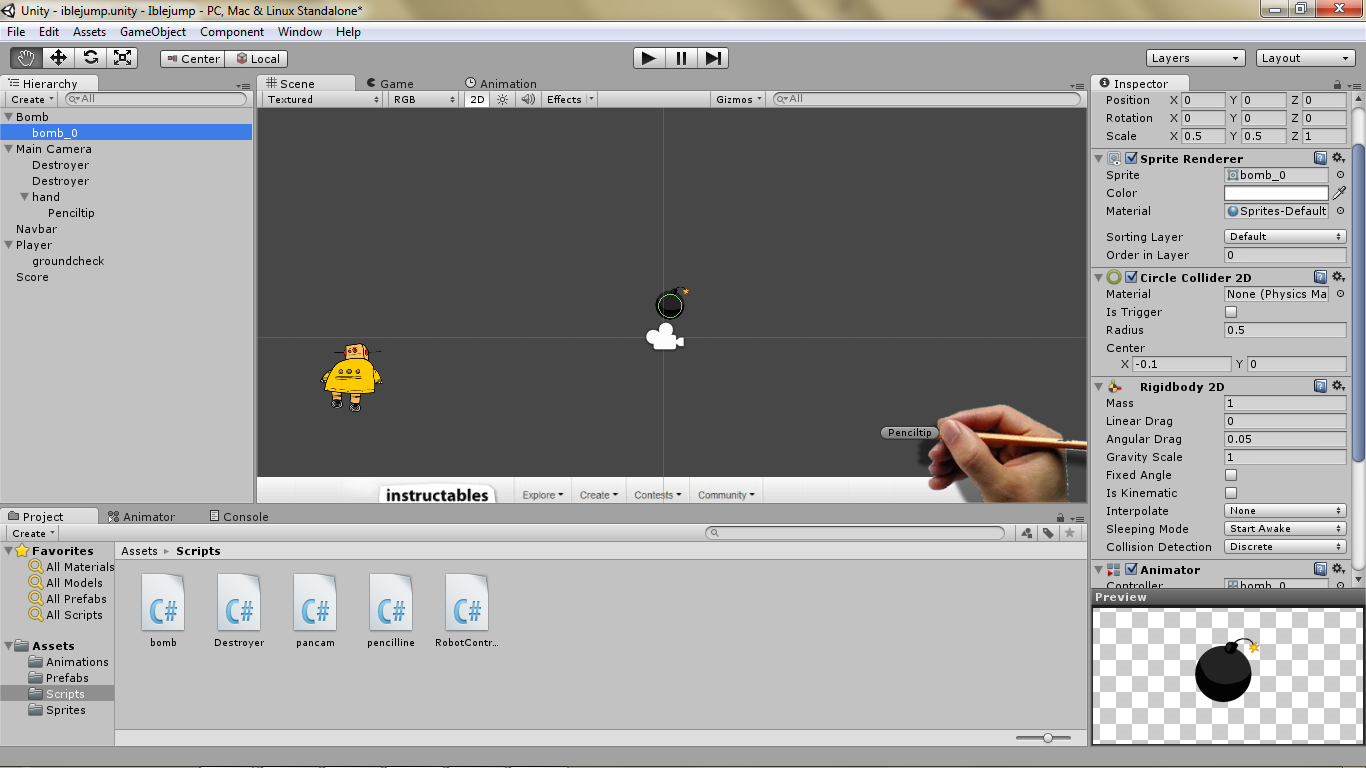Enable the Is Trigger checkbox
Screen dimensions: 1366x768
[1231, 312]
